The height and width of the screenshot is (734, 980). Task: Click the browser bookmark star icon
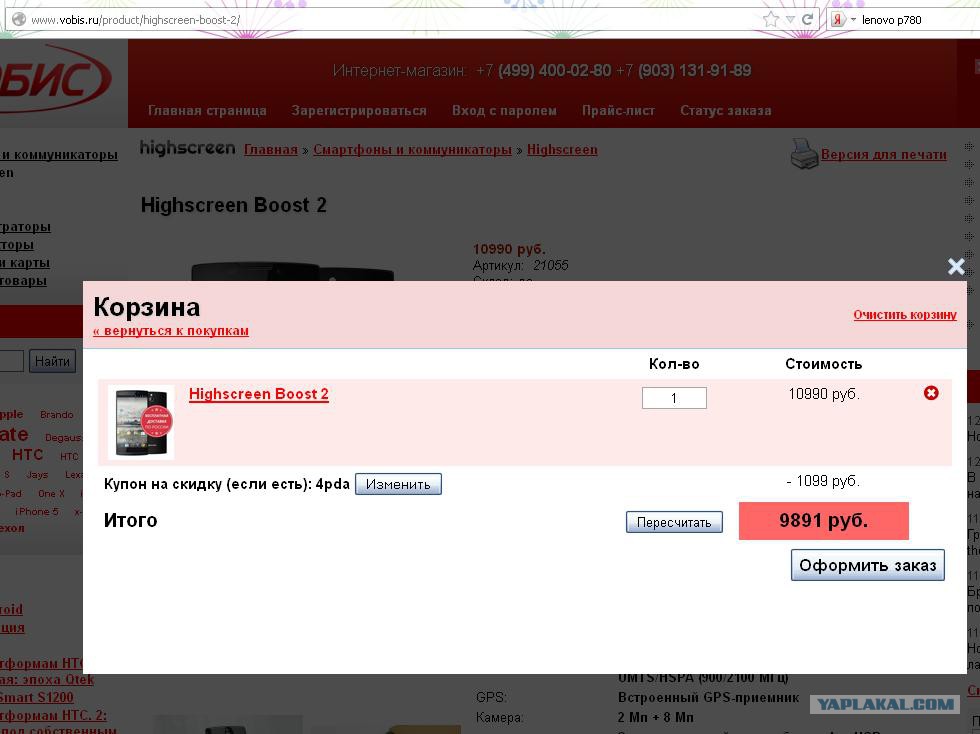click(x=771, y=19)
